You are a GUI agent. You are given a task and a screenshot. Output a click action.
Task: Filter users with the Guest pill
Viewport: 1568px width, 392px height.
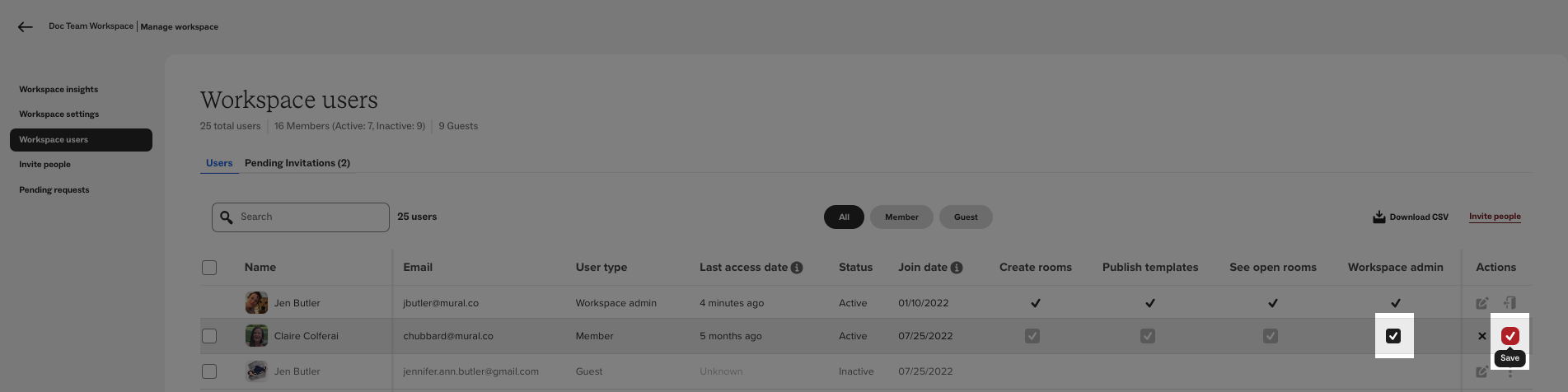pyautogui.click(x=966, y=217)
